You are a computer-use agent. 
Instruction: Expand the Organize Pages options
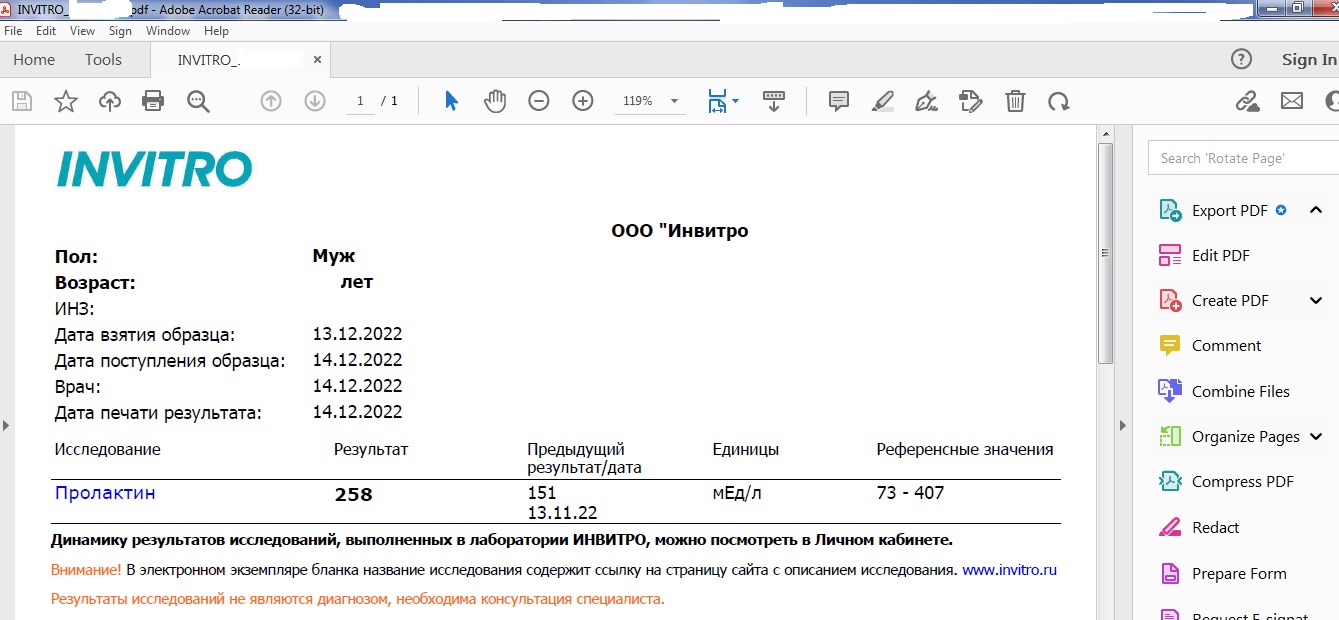pos(1315,437)
